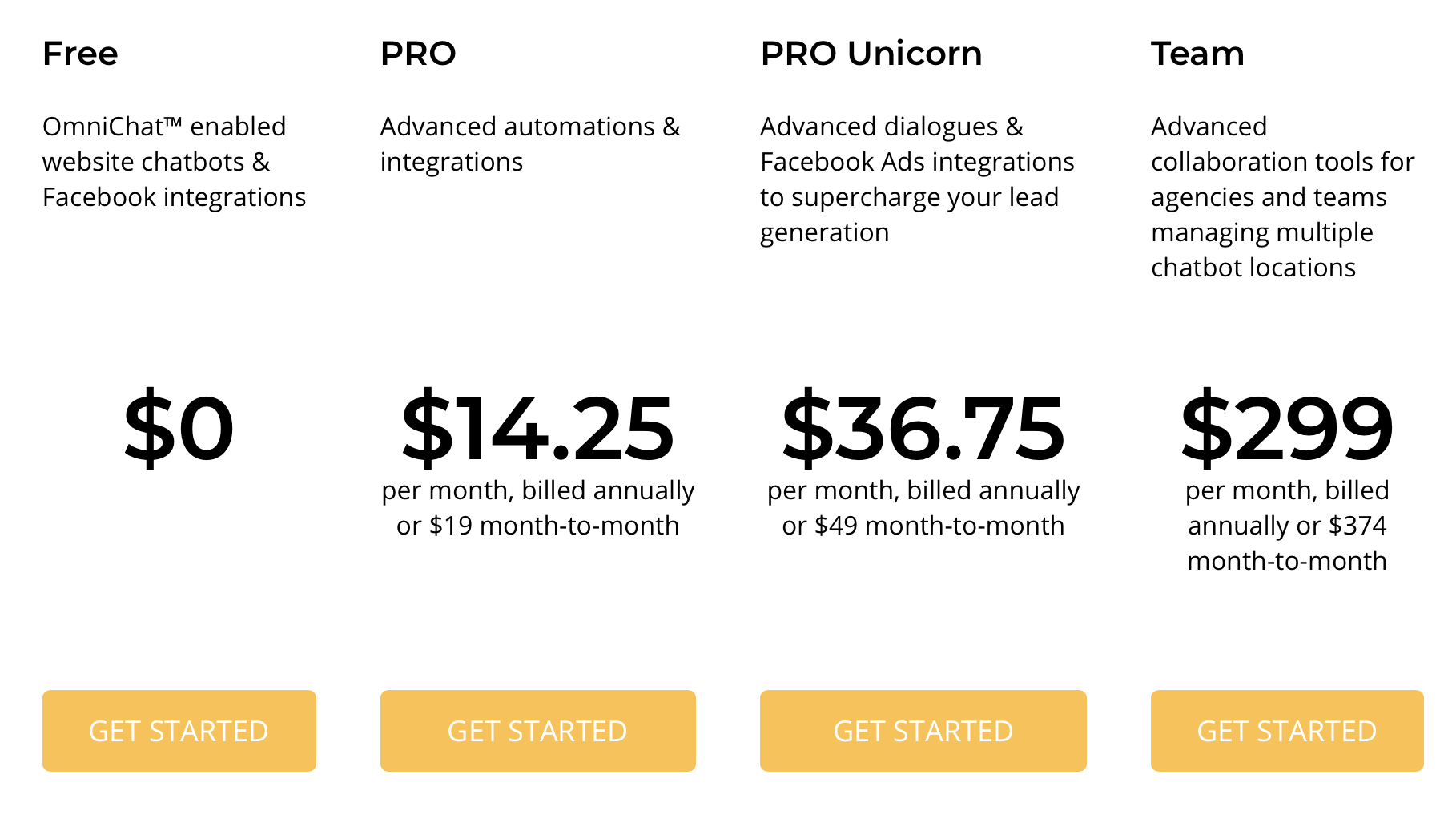This screenshot has width=1456, height=827.
Task: Click the $374 month-to-month billing note
Action: 1287,543
